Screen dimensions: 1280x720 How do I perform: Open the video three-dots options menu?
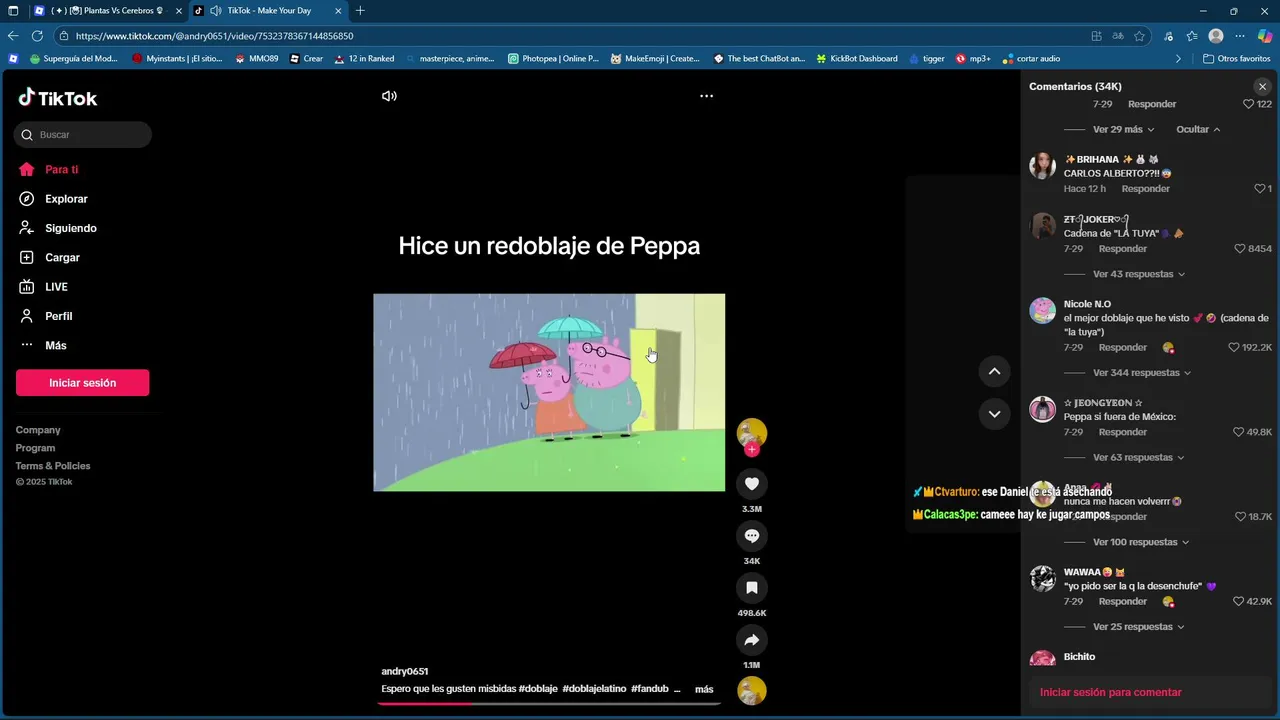click(706, 96)
